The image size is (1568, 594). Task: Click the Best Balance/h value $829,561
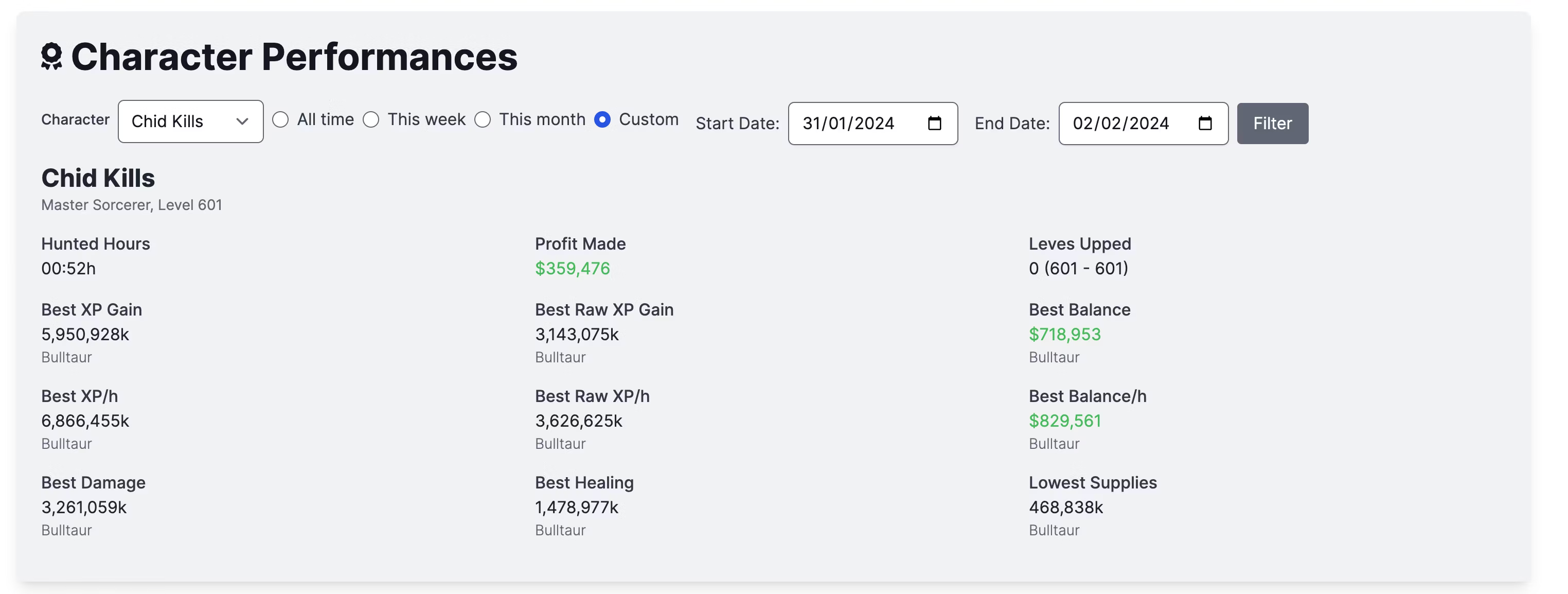(1064, 421)
